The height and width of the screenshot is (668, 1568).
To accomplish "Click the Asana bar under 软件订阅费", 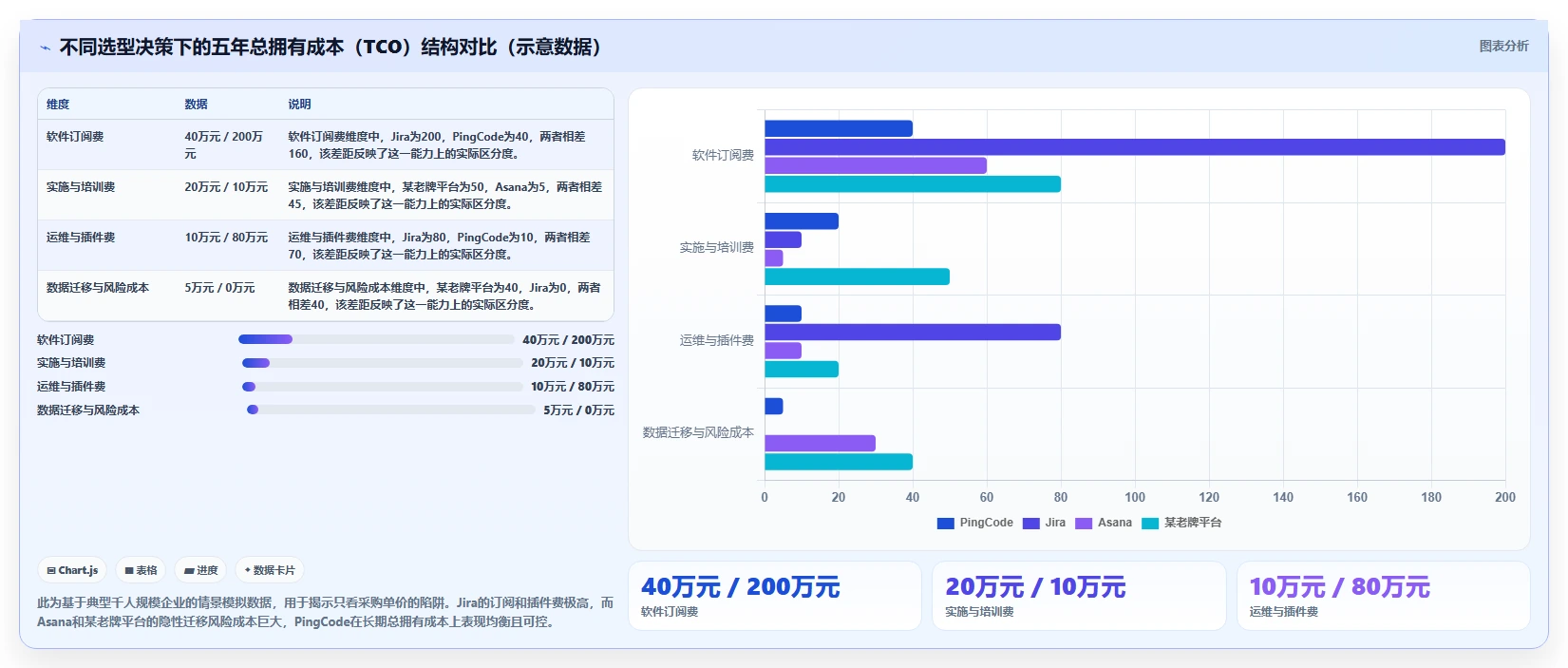I will coord(876,165).
